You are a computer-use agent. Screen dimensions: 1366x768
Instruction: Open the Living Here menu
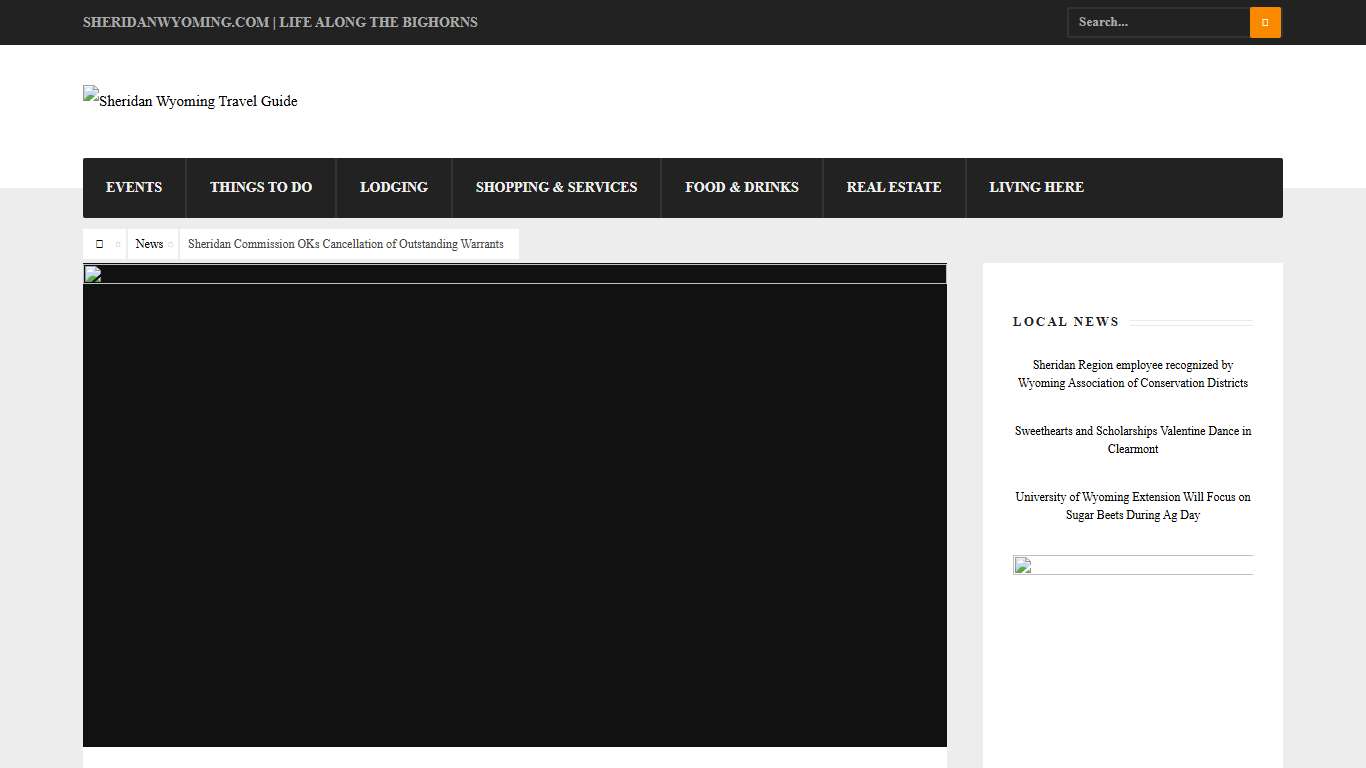tap(1036, 188)
